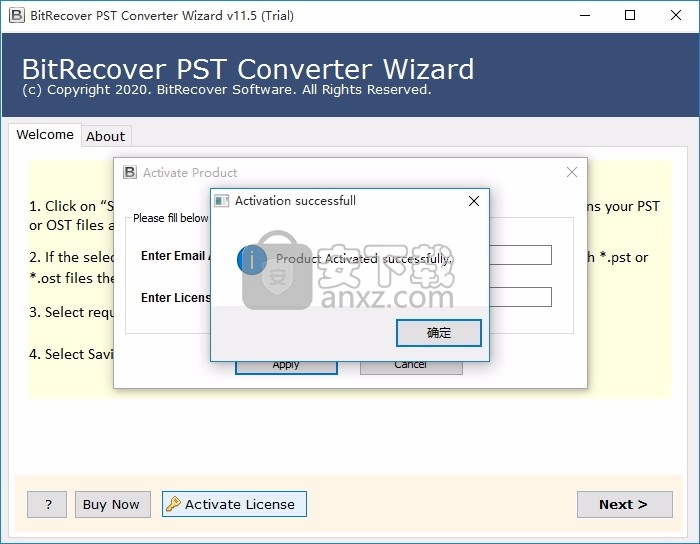
Task: Click the '3. Select requ' instruction line
Action: [x=71, y=312]
